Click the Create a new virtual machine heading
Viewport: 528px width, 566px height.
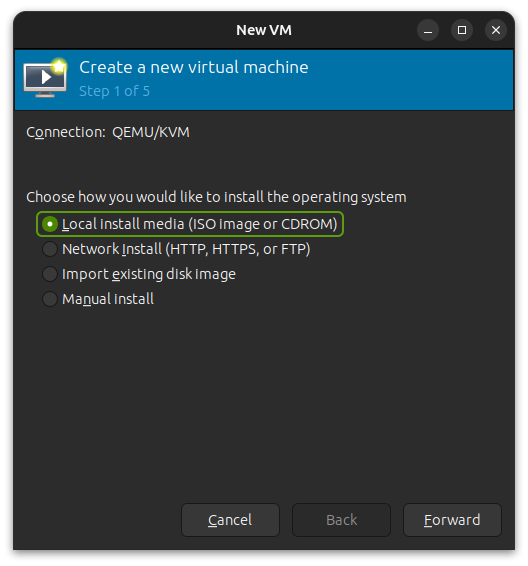click(194, 67)
